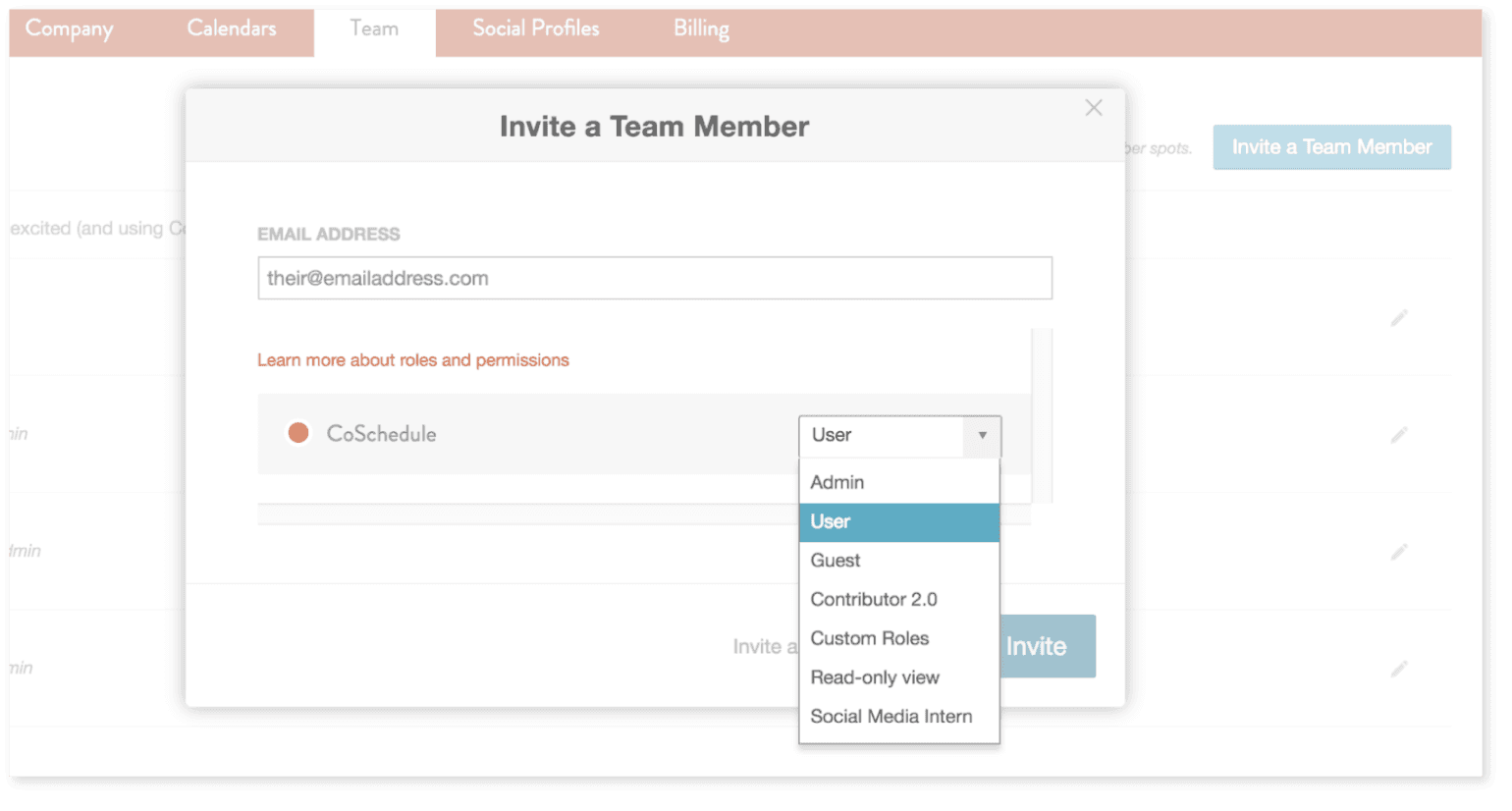This screenshot has height=811, width=1512.
Task: Switch to the Social Profiles tab
Action: [x=535, y=28]
